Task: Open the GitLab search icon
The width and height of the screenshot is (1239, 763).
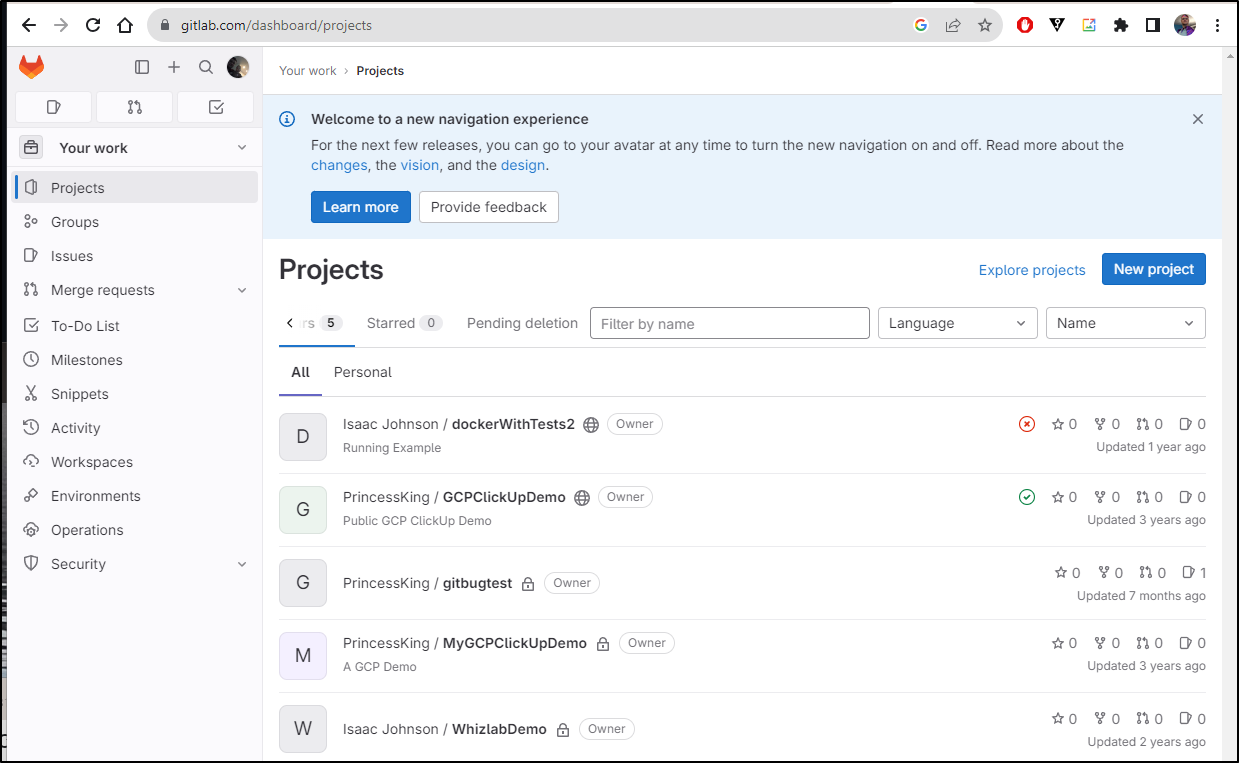Action: [206, 67]
